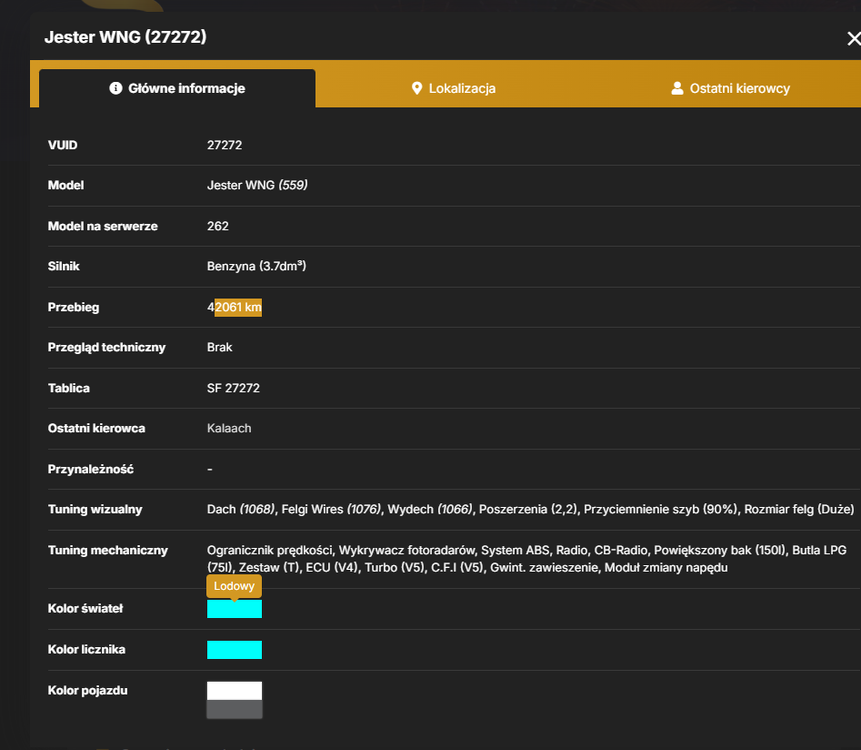This screenshot has height=750, width=861.
Task: Click the Silnik row label
Action: (64, 266)
